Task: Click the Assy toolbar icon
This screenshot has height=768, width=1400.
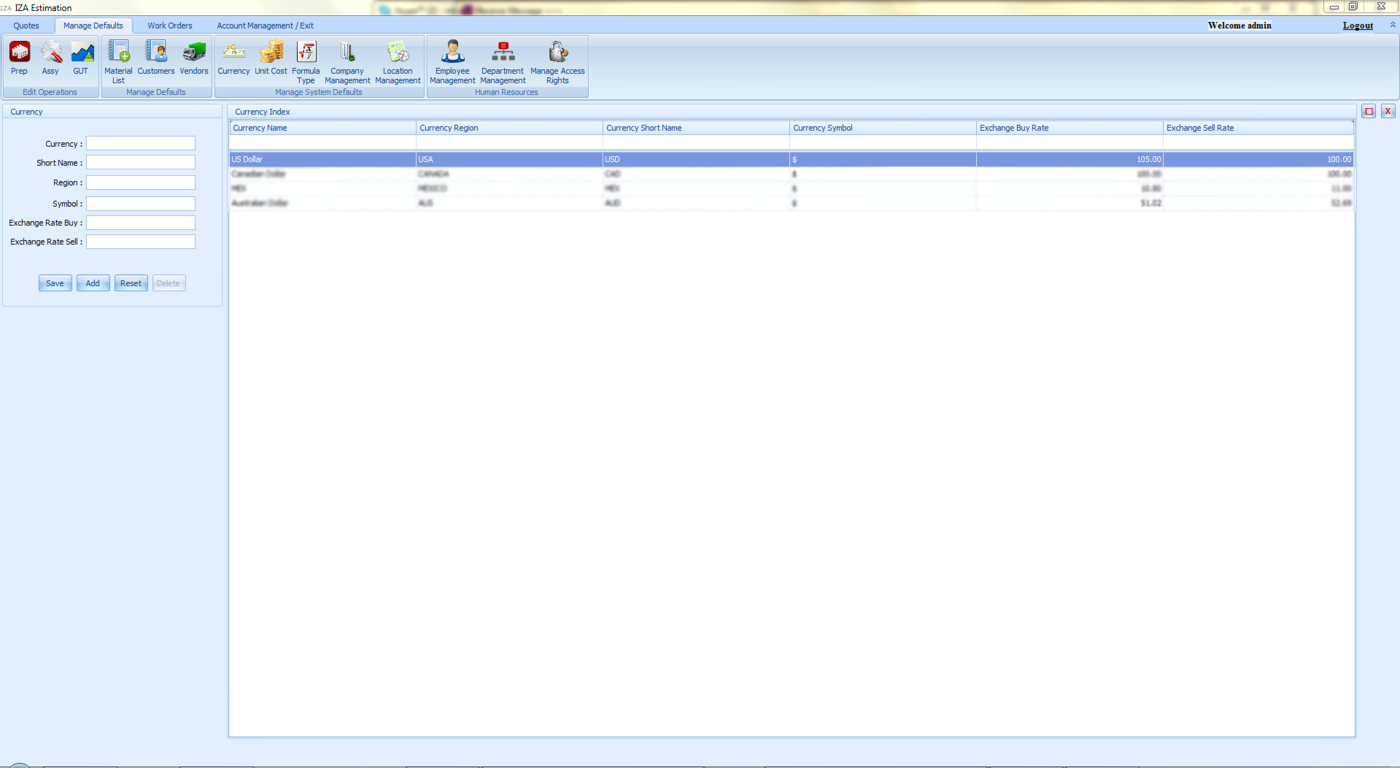Action: (x=50, y=58)
